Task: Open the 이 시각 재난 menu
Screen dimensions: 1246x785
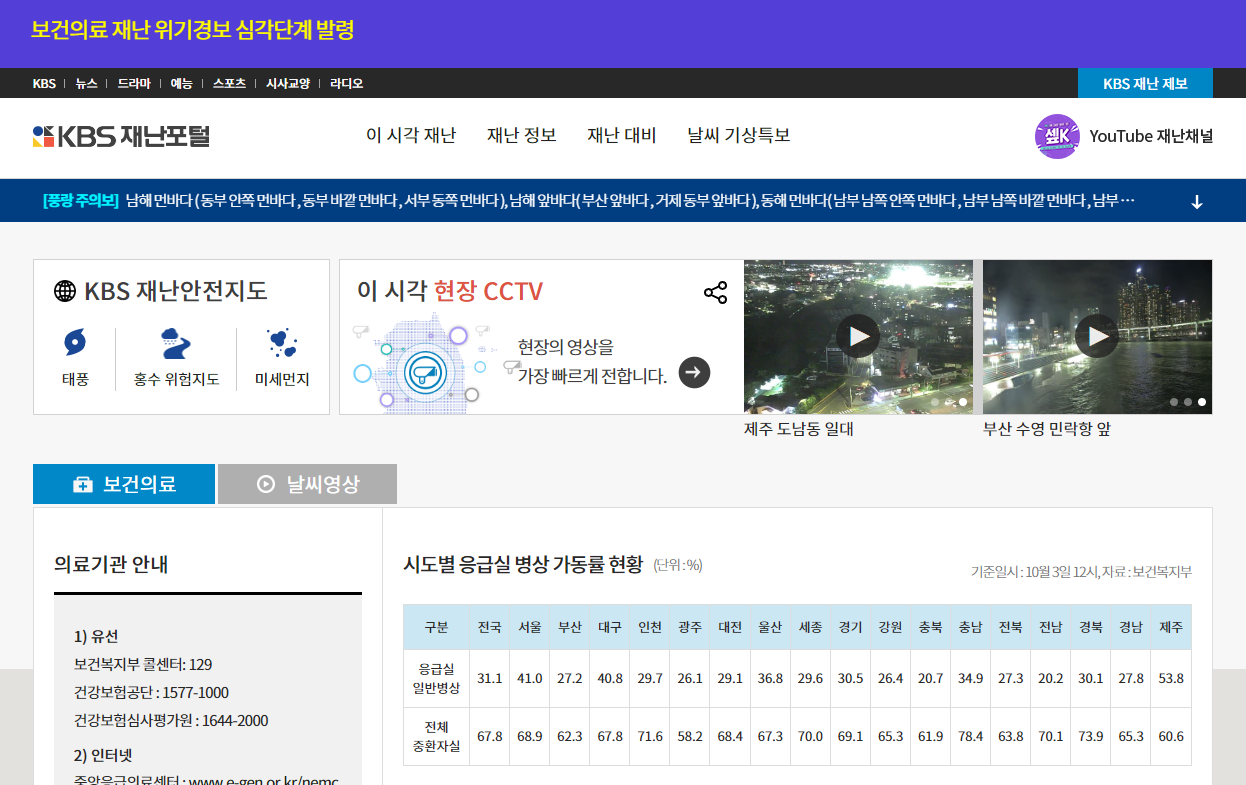Action: tap(411, 135)
